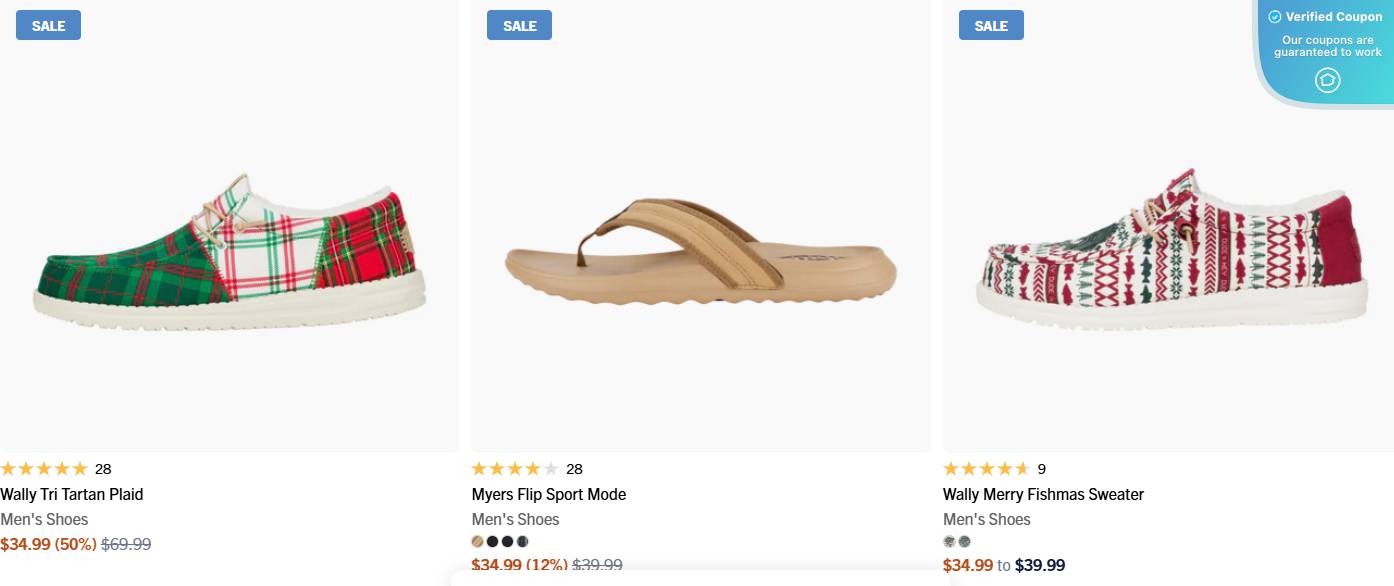Click the Verified Coupon checkmark badge icon

[x=1275, y=16]
